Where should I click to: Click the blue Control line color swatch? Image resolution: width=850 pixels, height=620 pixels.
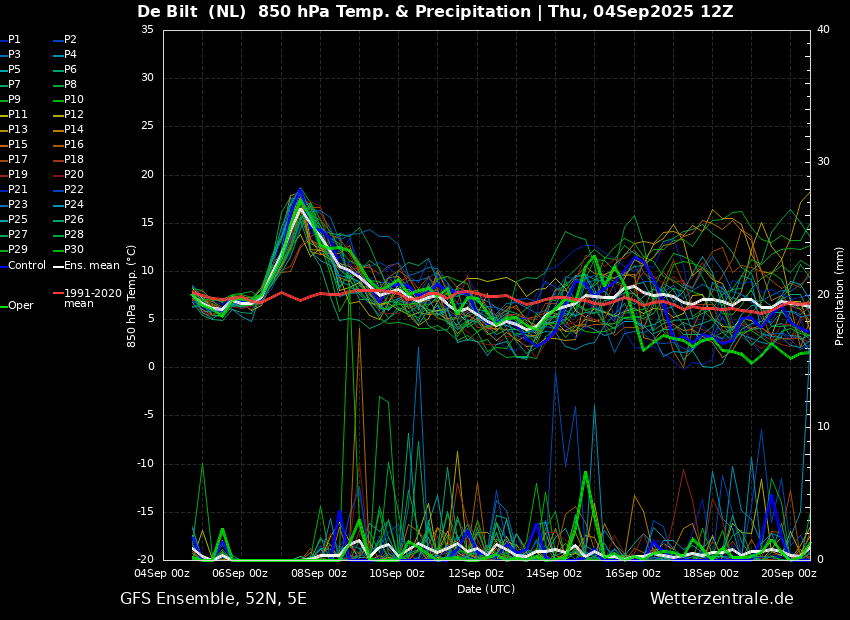point(3,266)
